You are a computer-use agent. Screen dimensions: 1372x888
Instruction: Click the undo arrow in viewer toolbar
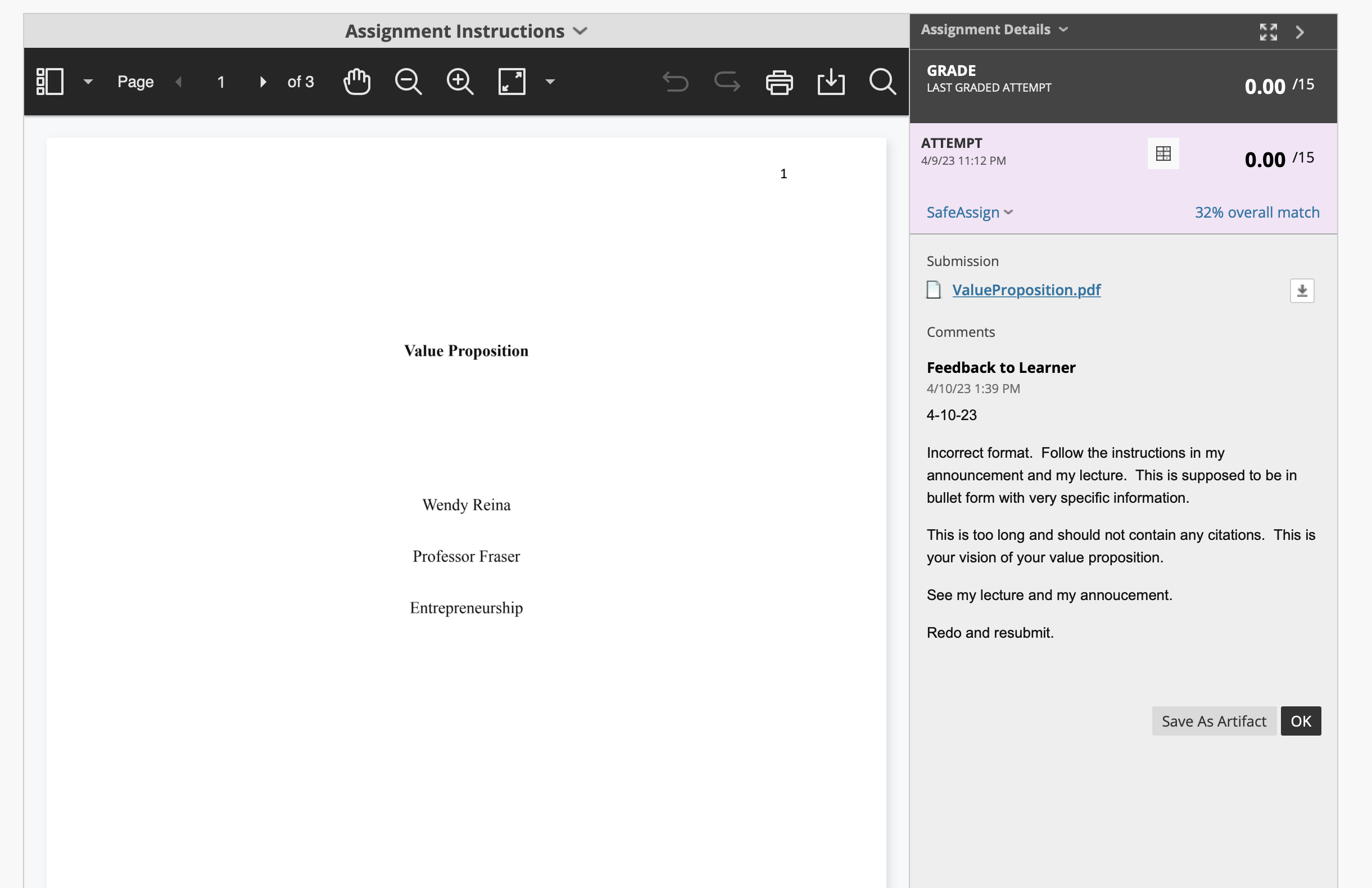coord(676,82)
